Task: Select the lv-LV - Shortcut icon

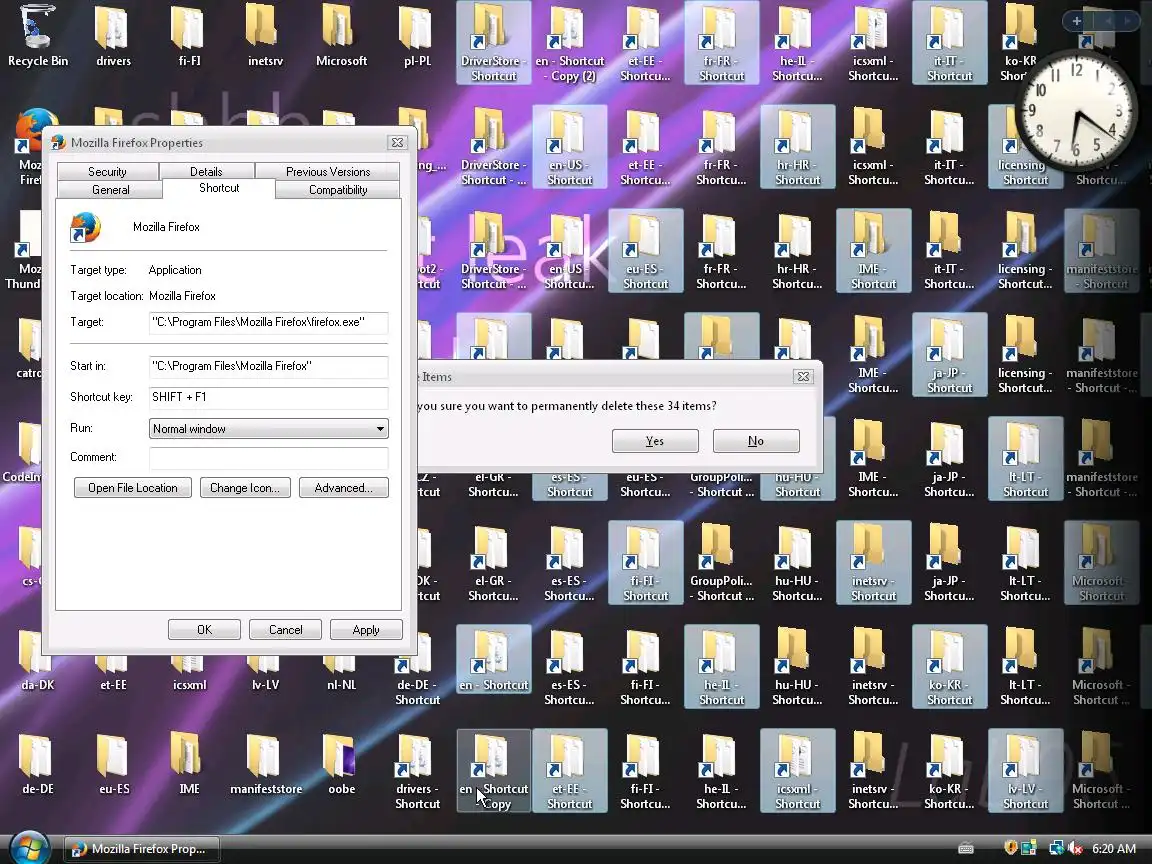Action: [x=1025, y=771]
